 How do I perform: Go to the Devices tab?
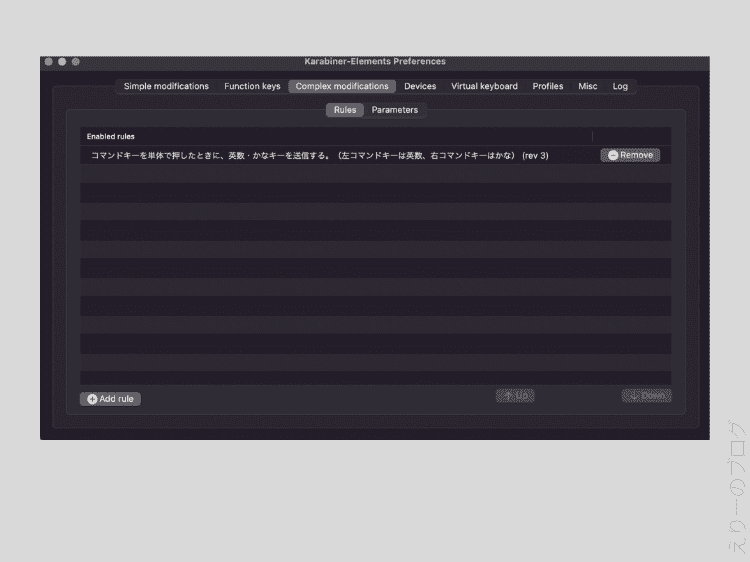pos(420,86)
